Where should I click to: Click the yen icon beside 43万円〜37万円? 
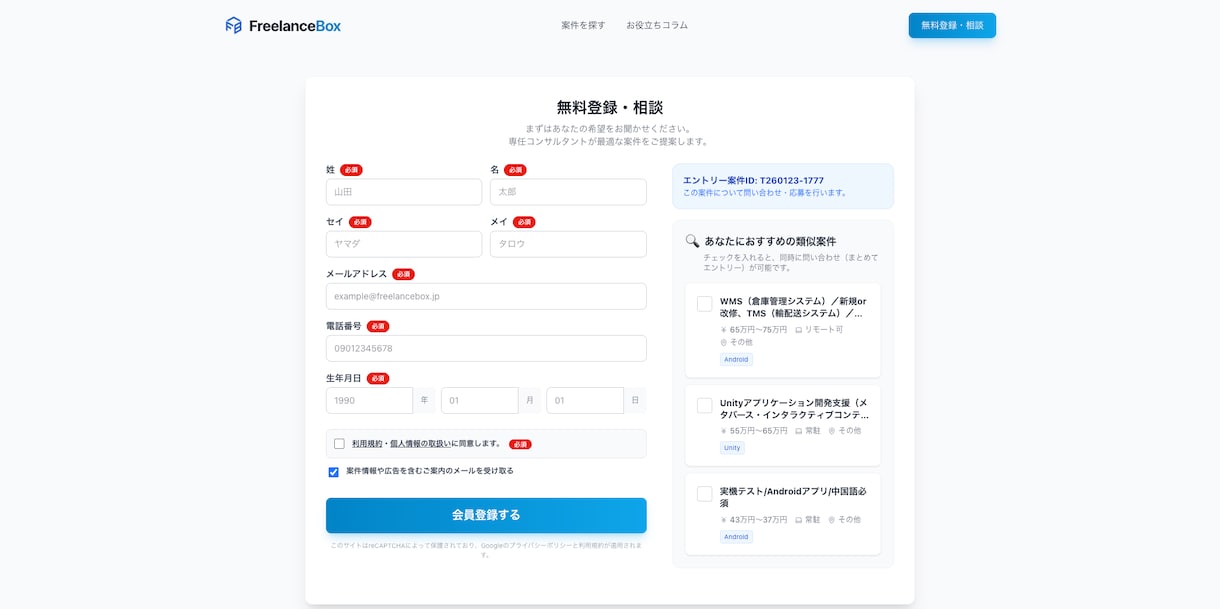724,520
